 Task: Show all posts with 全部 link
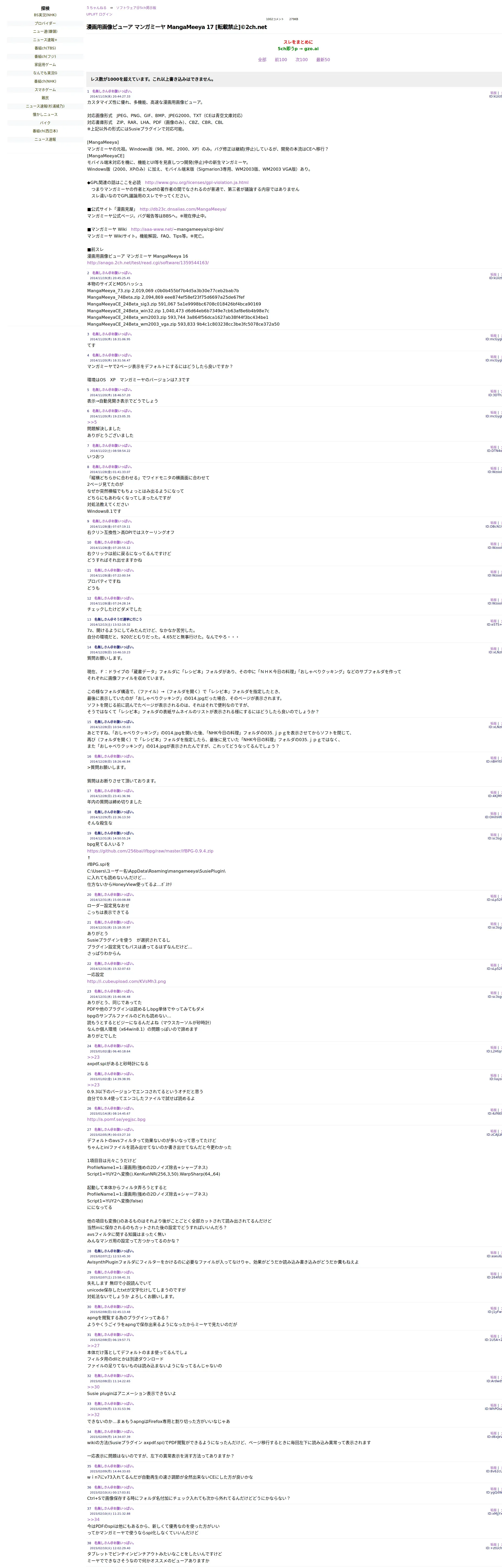click(262, 60)
